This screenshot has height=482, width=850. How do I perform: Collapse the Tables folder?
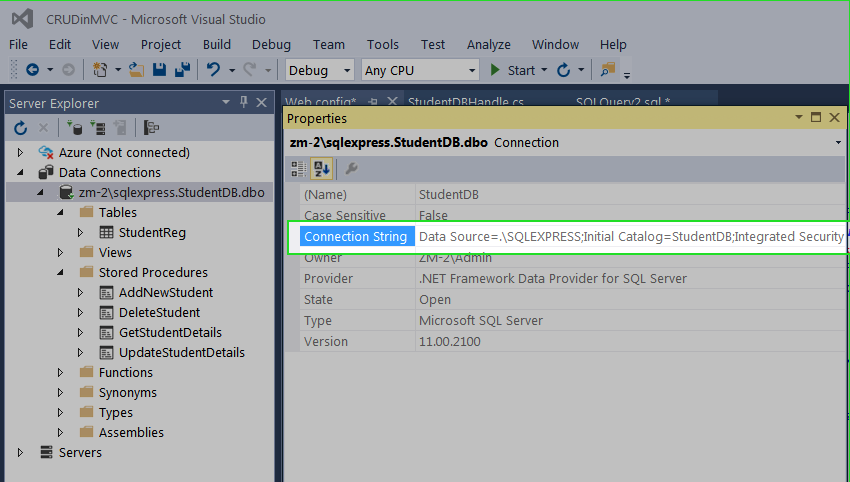[x=61, y=213]
